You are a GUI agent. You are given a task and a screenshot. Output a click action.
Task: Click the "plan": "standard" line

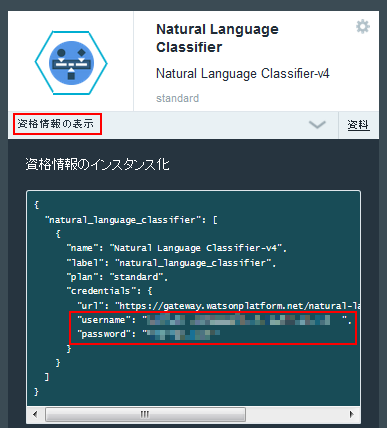[117, 277]
